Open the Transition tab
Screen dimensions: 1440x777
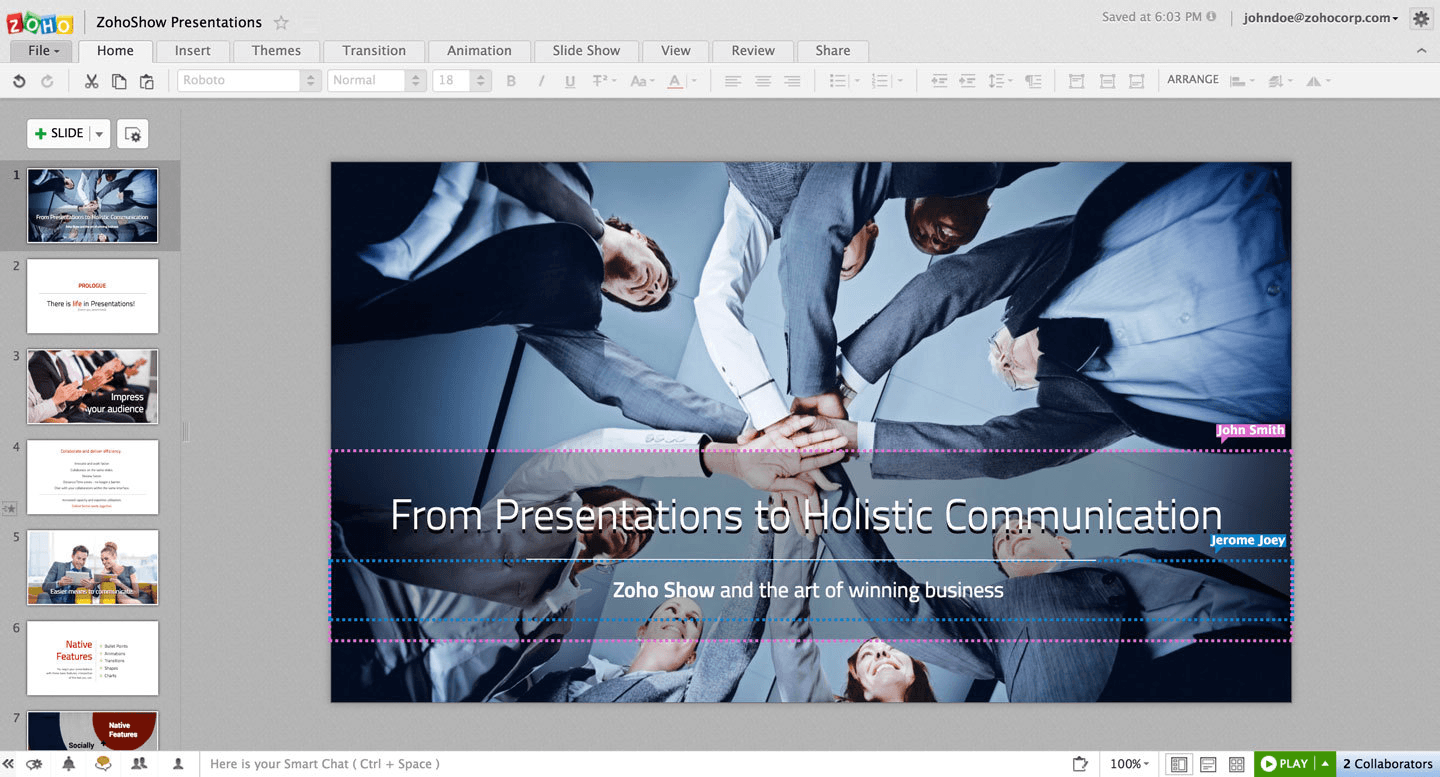[374, 51]
